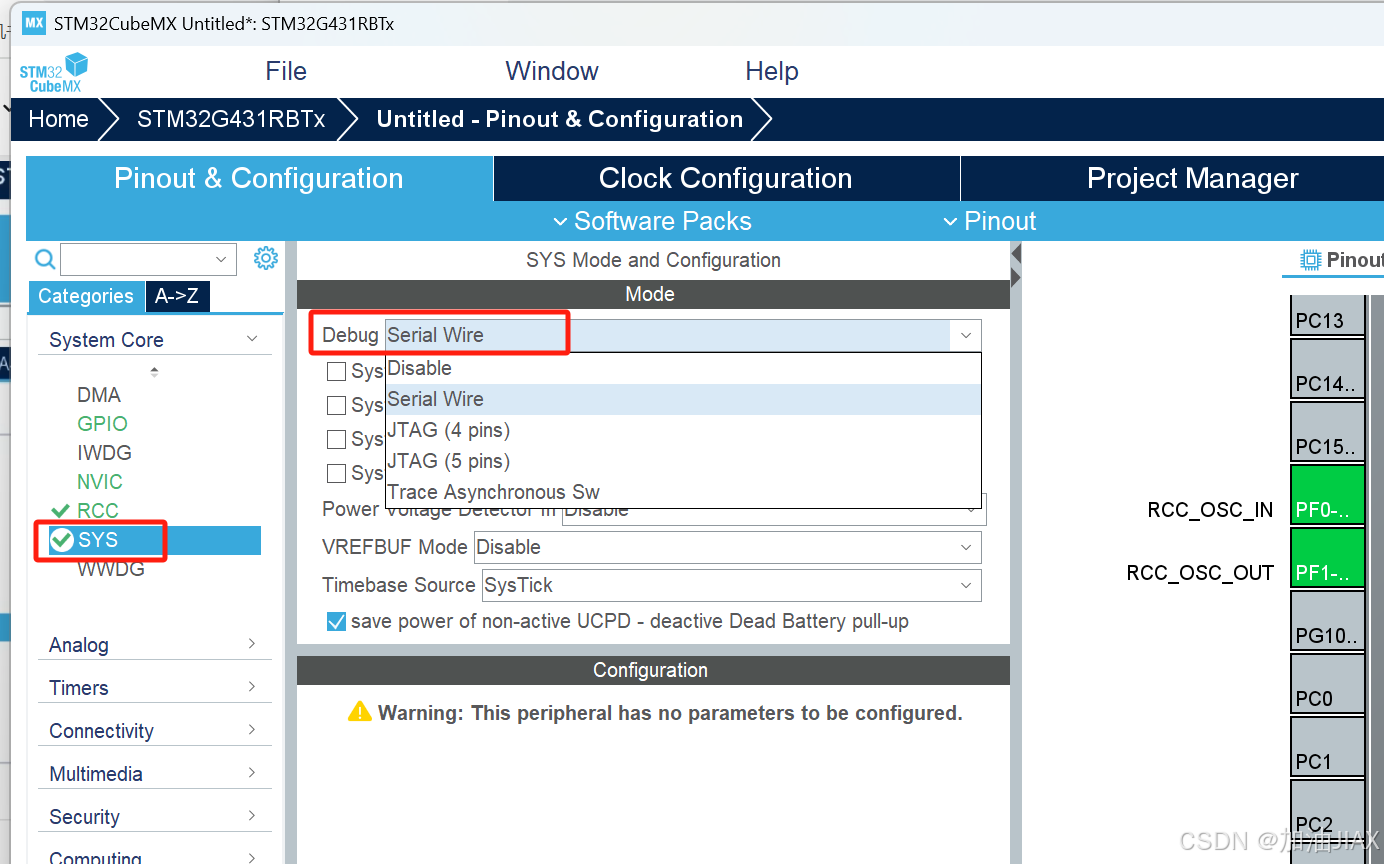Screen dimensions: 1384x864
Task: Select the Categories tab
Action: click(x=86, y=296)
